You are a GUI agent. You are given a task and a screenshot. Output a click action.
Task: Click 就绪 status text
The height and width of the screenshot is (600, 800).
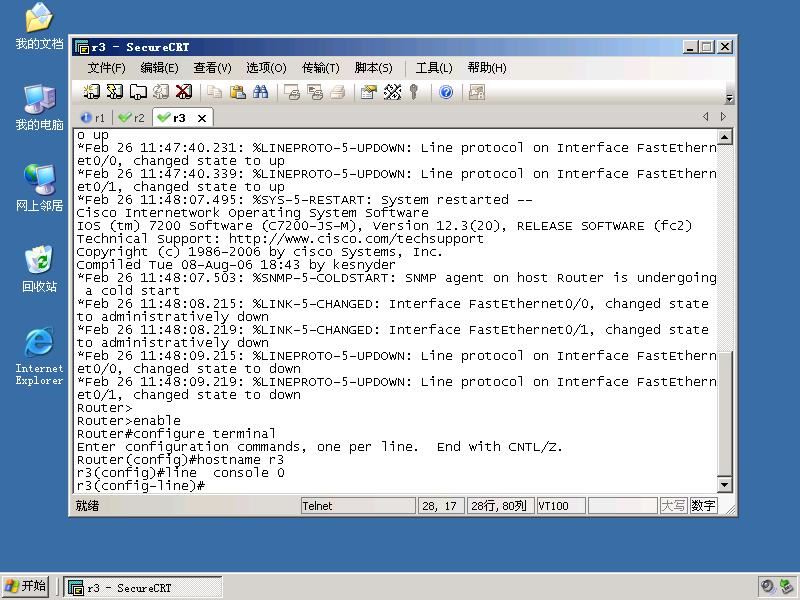(x=87, y=506)
